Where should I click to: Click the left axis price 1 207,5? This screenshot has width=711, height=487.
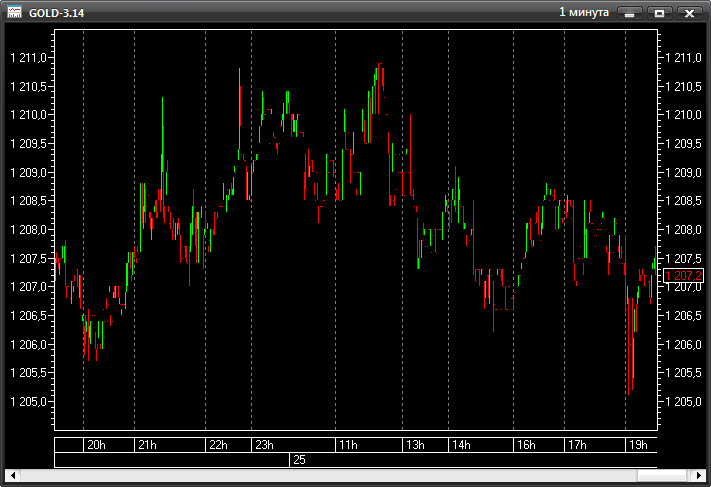point(29,258)
